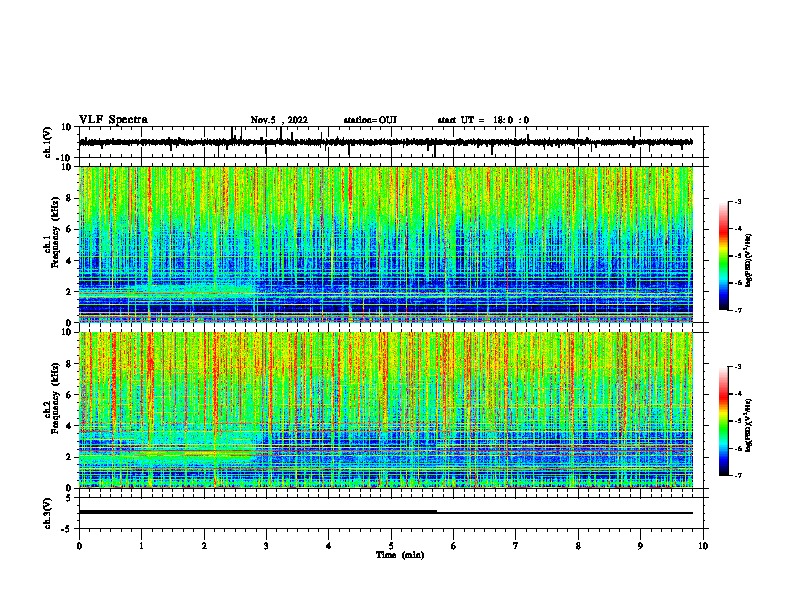This screenshot has width=792, height=612.
Task: Click the 'VLF Spectra' title text
Action: click(x=113, y=120)
